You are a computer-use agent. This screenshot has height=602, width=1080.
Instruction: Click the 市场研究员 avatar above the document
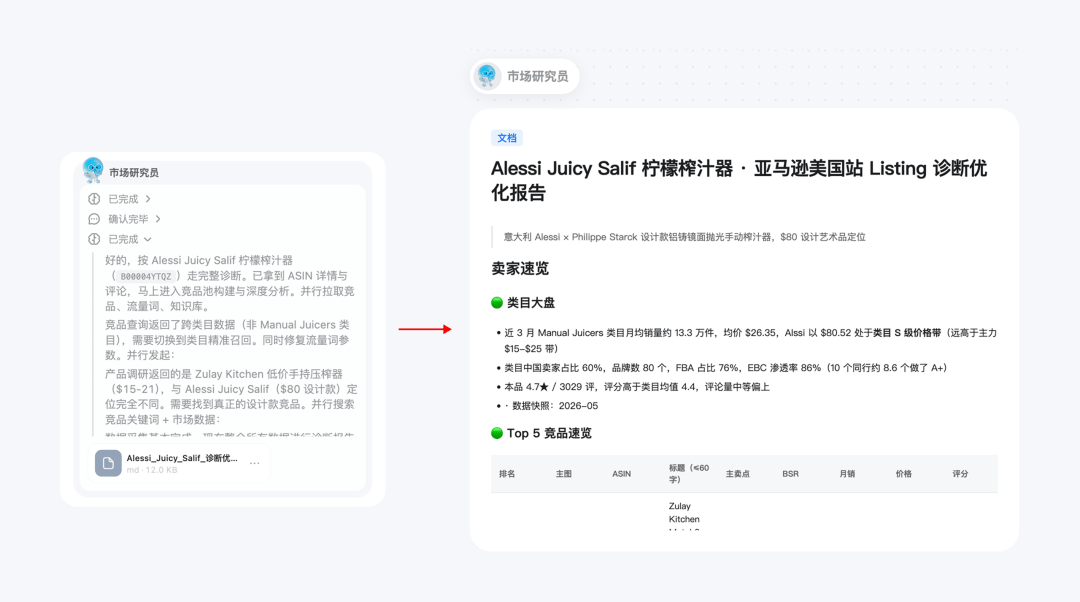488,76
